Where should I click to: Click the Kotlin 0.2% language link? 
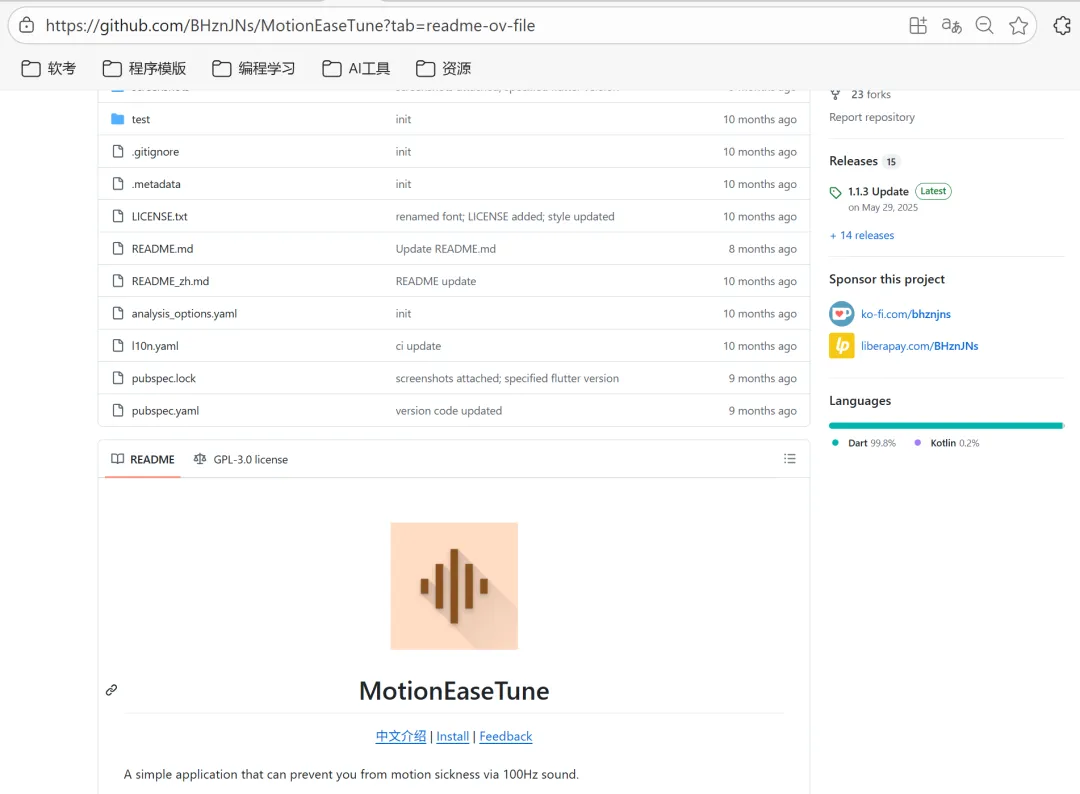tap(946, 443)
